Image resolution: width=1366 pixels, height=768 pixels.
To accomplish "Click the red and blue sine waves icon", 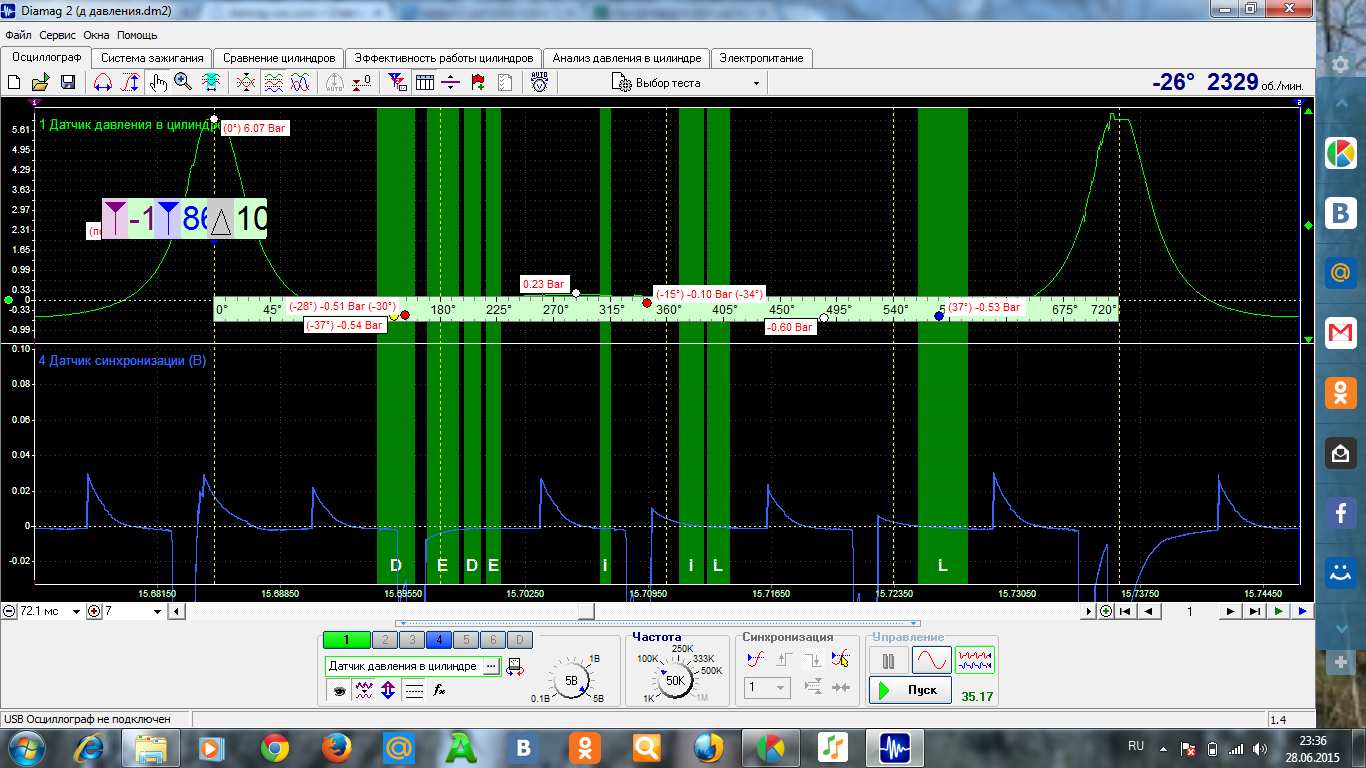I will coord(299,83).
